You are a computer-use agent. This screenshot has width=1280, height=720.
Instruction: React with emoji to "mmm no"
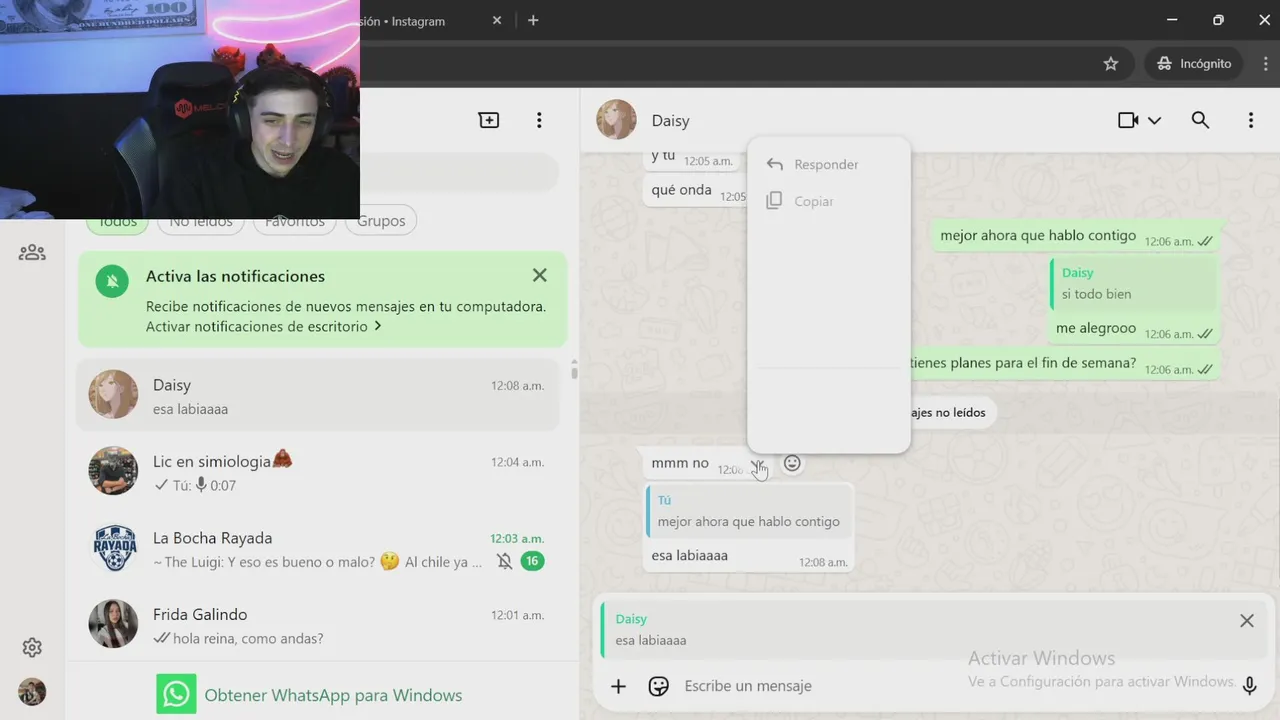(x=792, y=463)
